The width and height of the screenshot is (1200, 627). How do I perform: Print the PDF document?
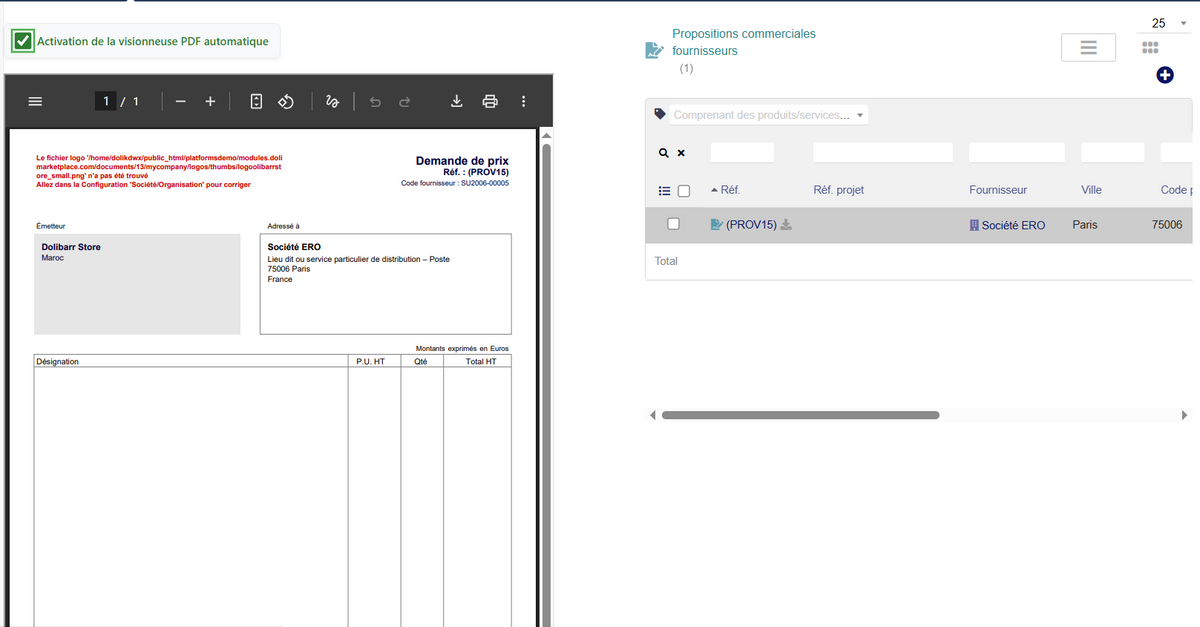click(x=490, y=101)
